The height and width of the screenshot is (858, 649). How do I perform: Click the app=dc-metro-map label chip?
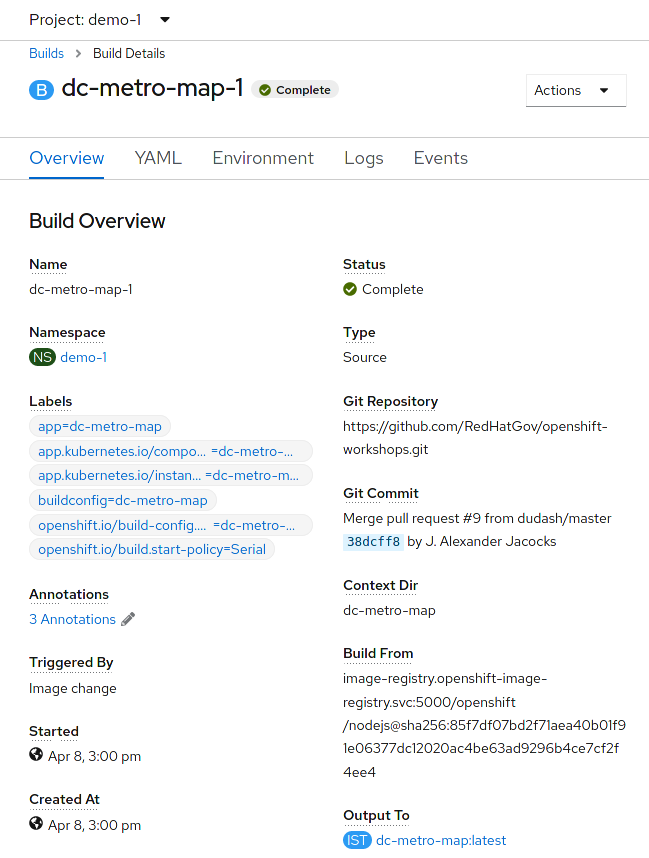pos(100,426)
